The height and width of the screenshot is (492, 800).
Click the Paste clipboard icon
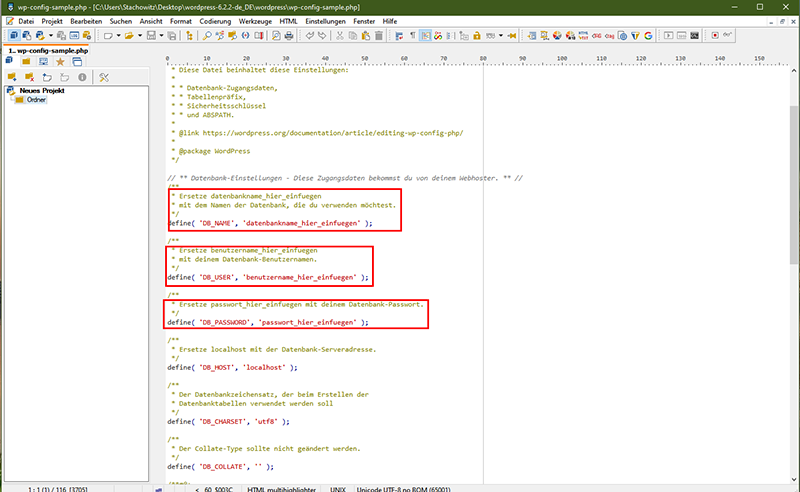point(366,36)
